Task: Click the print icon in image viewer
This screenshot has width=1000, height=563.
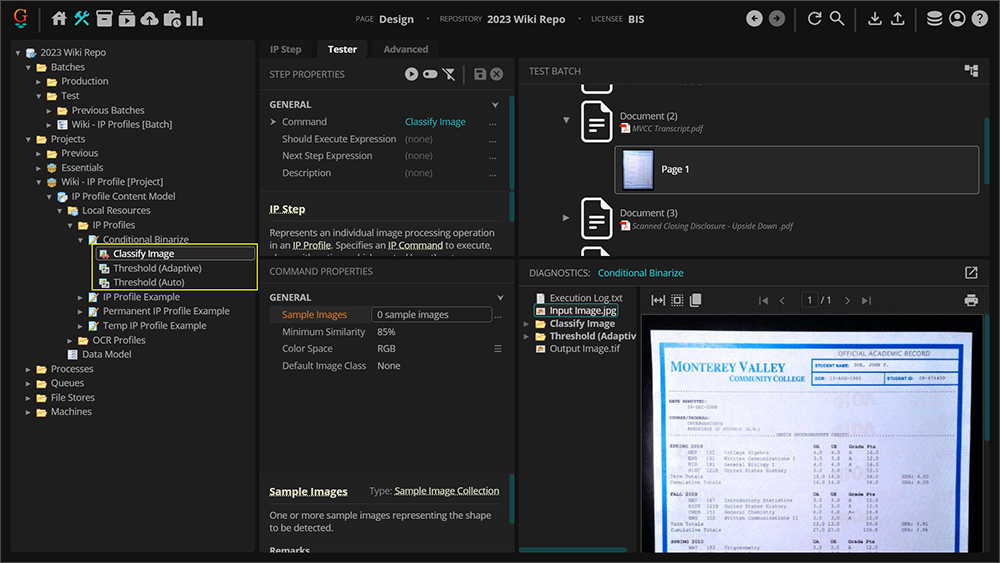Action: click(x=970, y=300)
